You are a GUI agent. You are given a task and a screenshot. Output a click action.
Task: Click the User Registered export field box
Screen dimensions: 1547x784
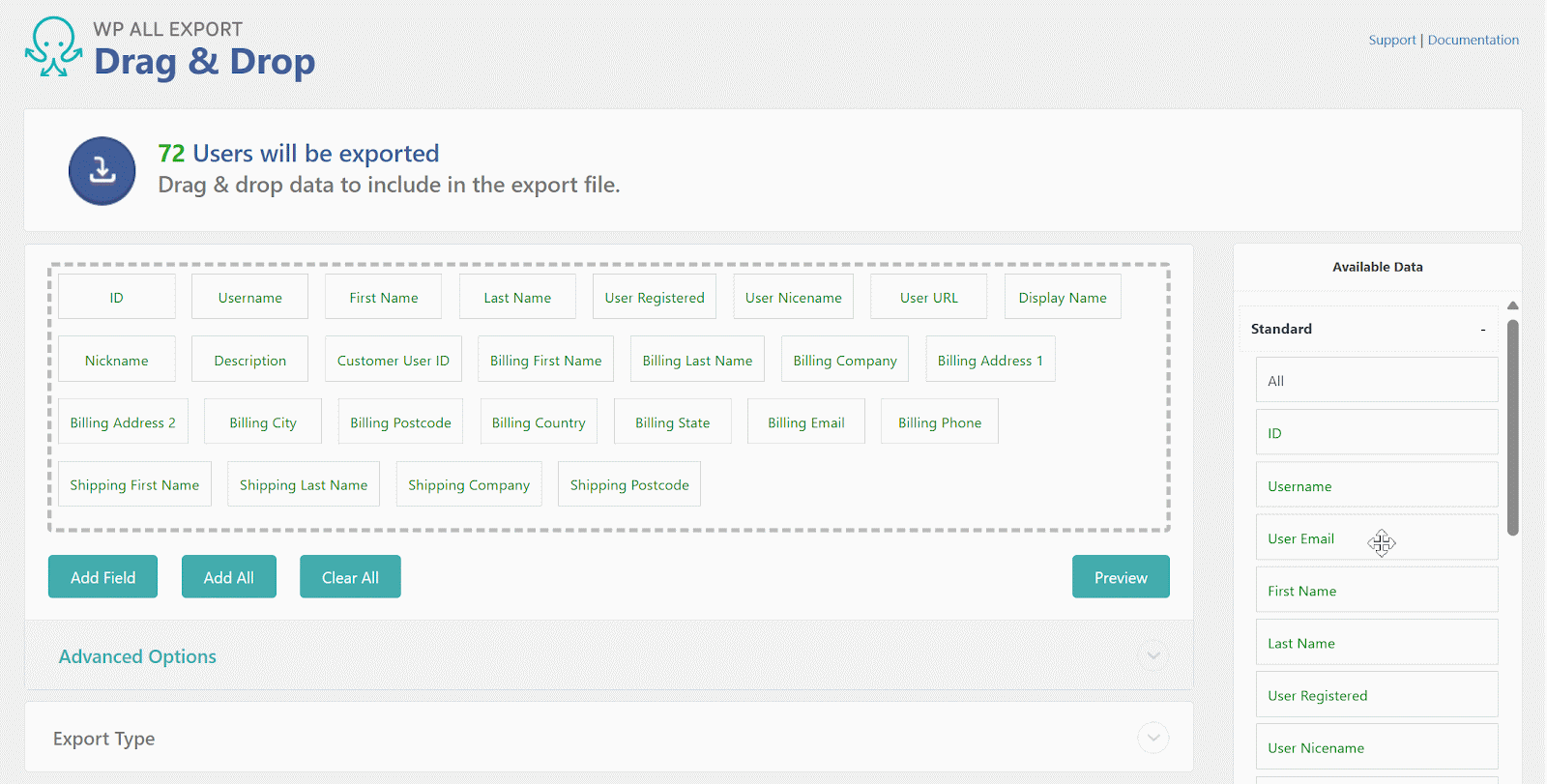click(x=655, y=297)
